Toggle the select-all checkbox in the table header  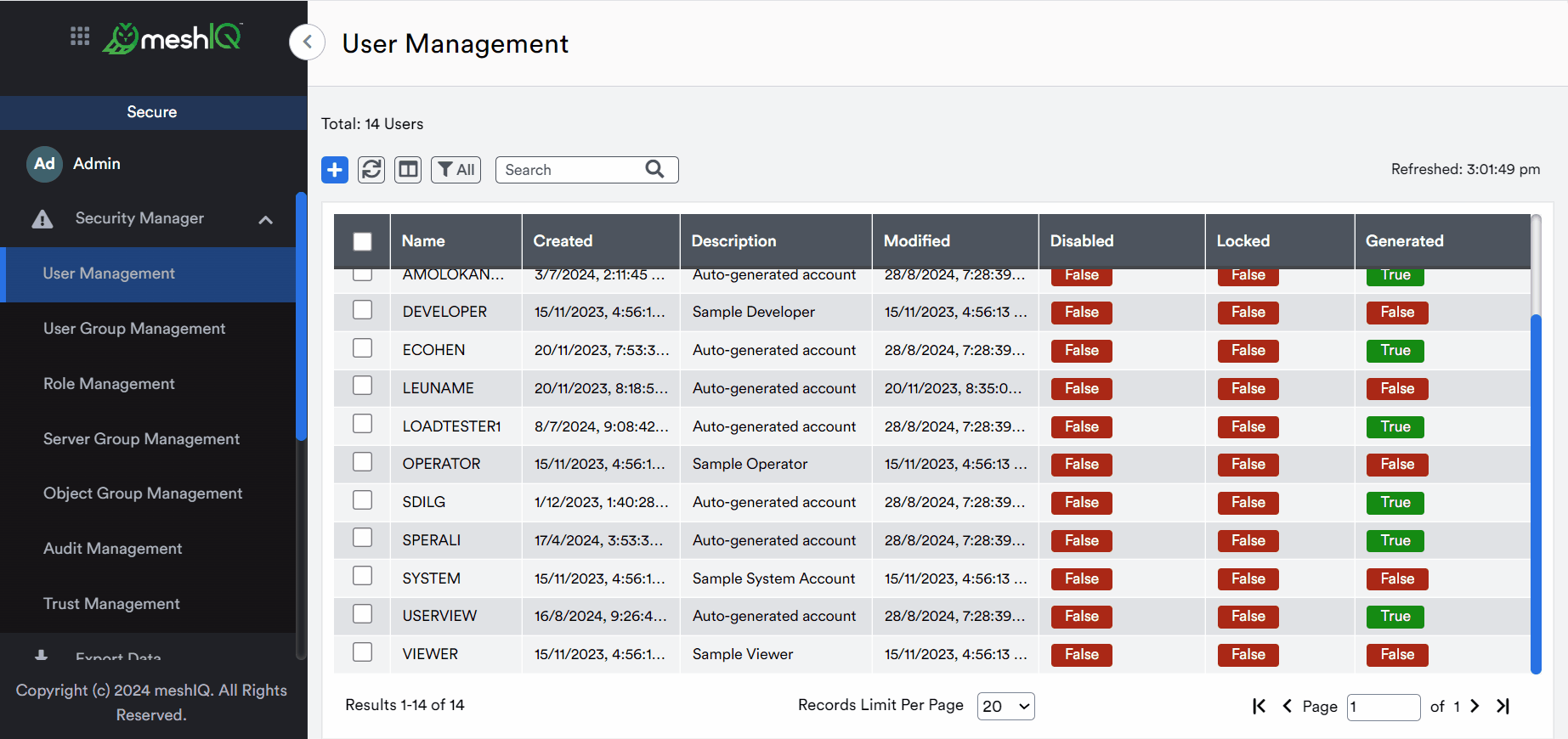pos(363,241)
